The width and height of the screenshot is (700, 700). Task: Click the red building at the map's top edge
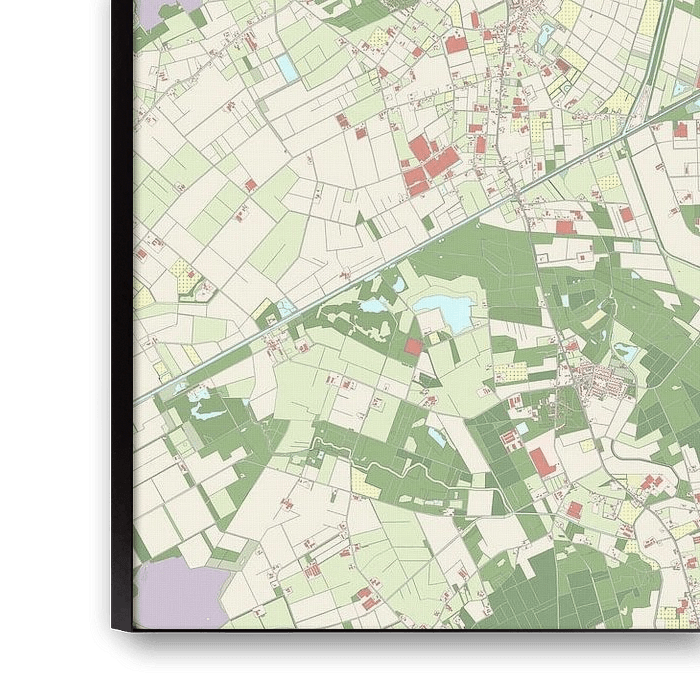coord(456,44)
